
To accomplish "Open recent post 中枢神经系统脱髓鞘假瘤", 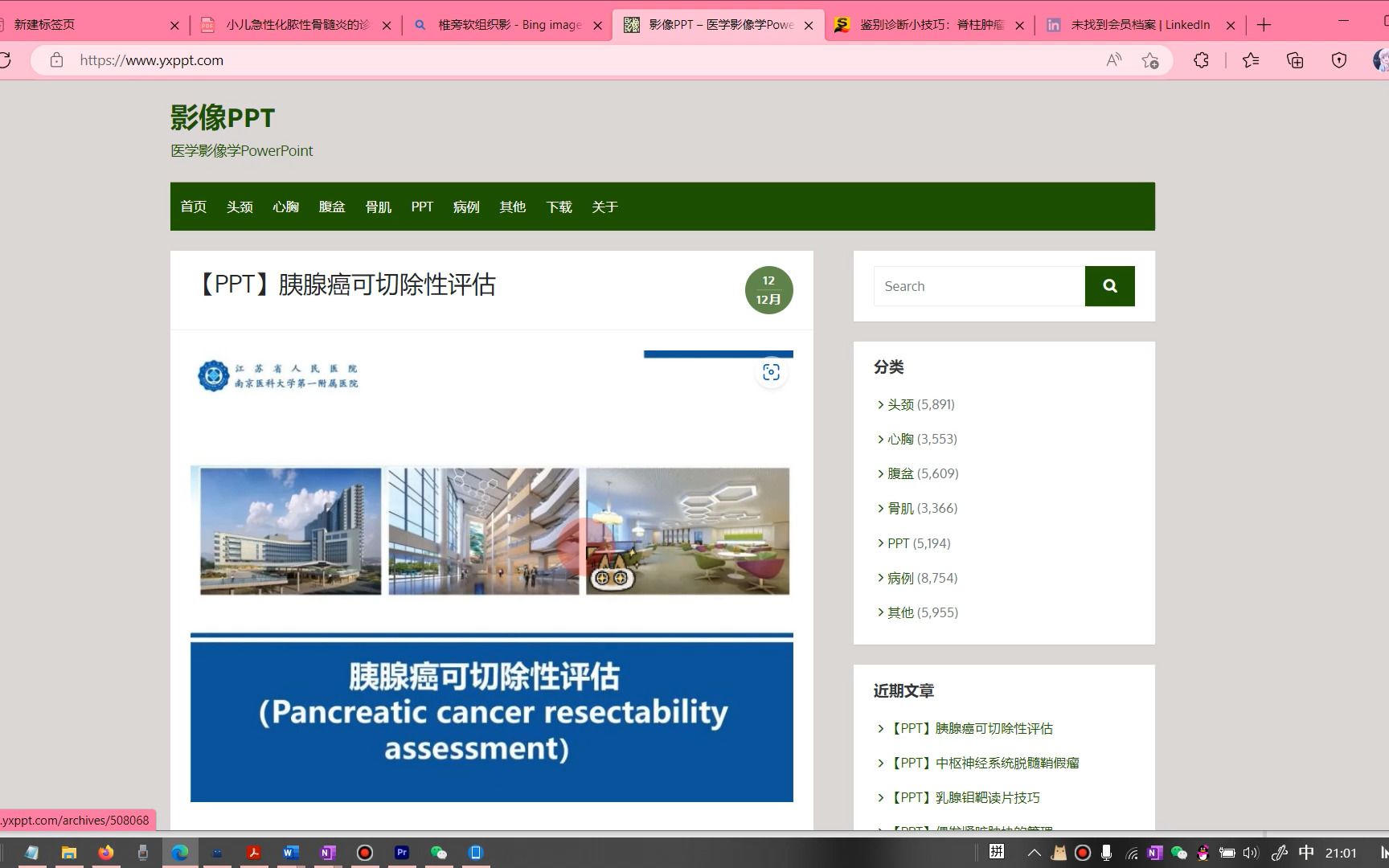I will [x=985, y=763].
